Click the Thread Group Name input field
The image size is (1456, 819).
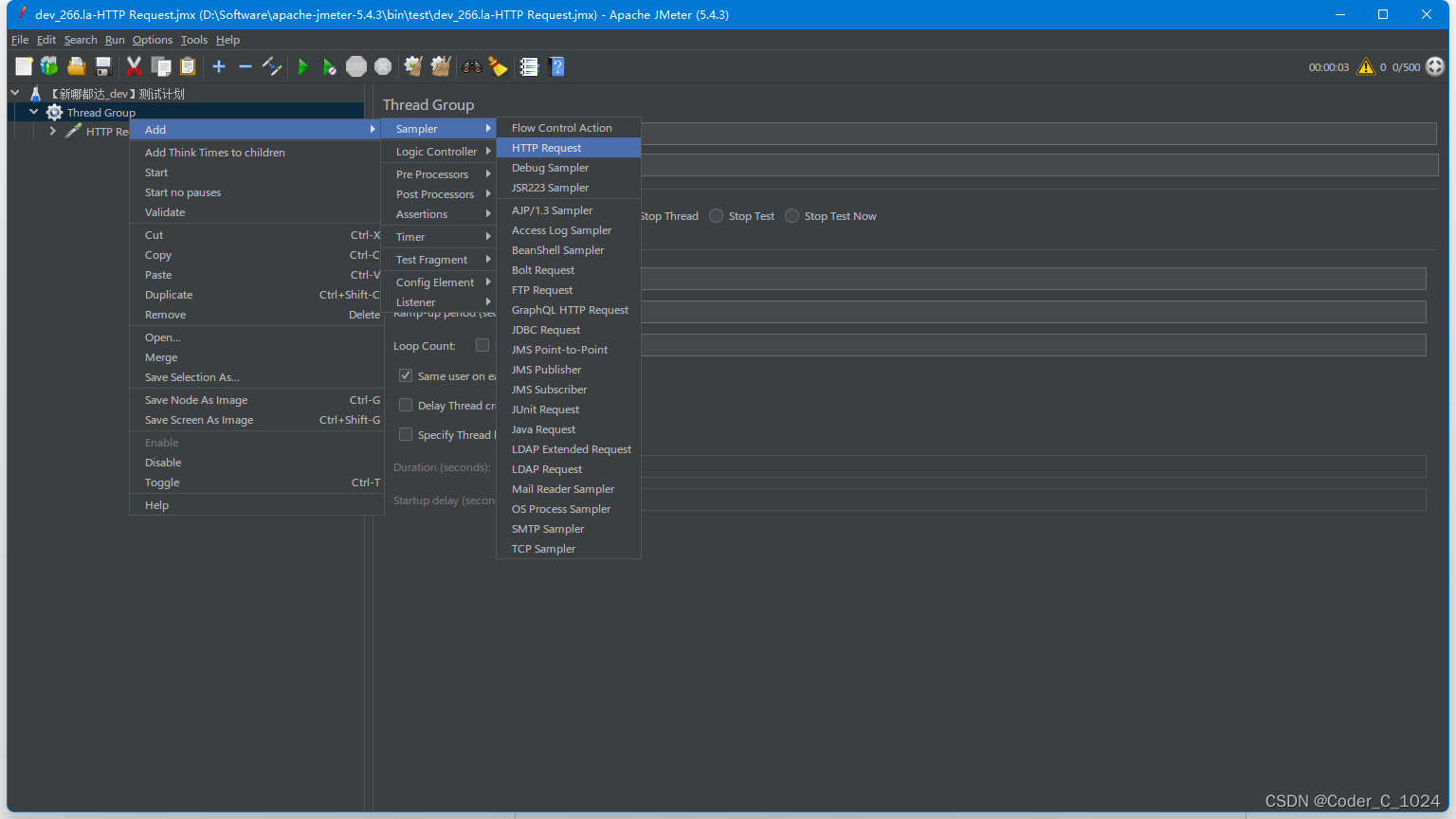coord(1039,133)
